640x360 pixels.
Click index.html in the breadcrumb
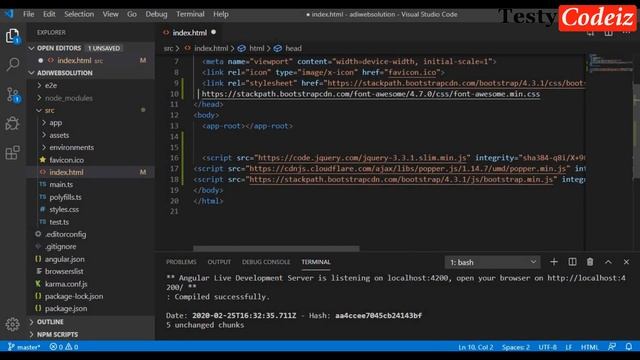tap(211, 48)
